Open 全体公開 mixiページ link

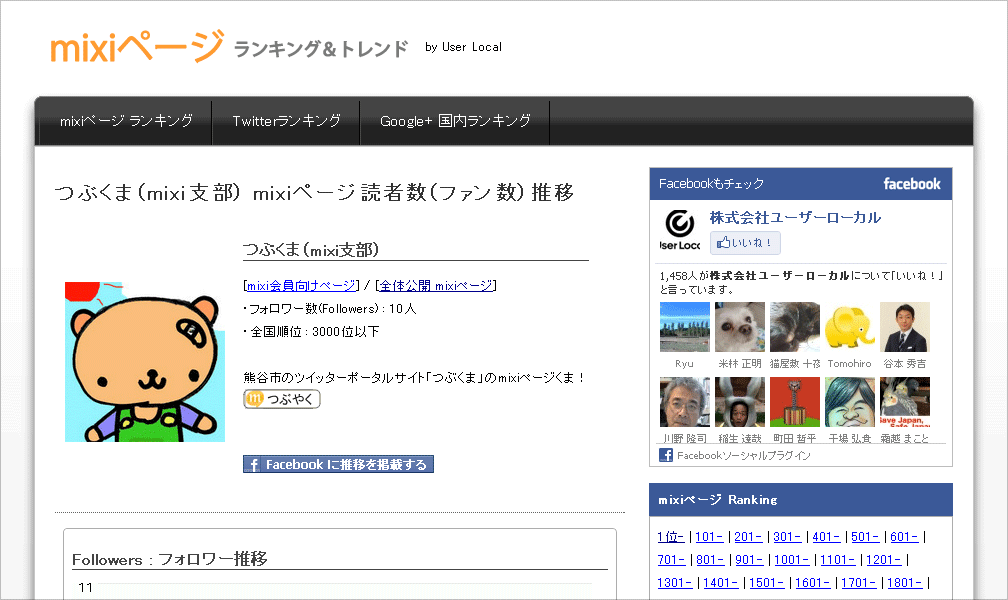click(x=436, y=286)
